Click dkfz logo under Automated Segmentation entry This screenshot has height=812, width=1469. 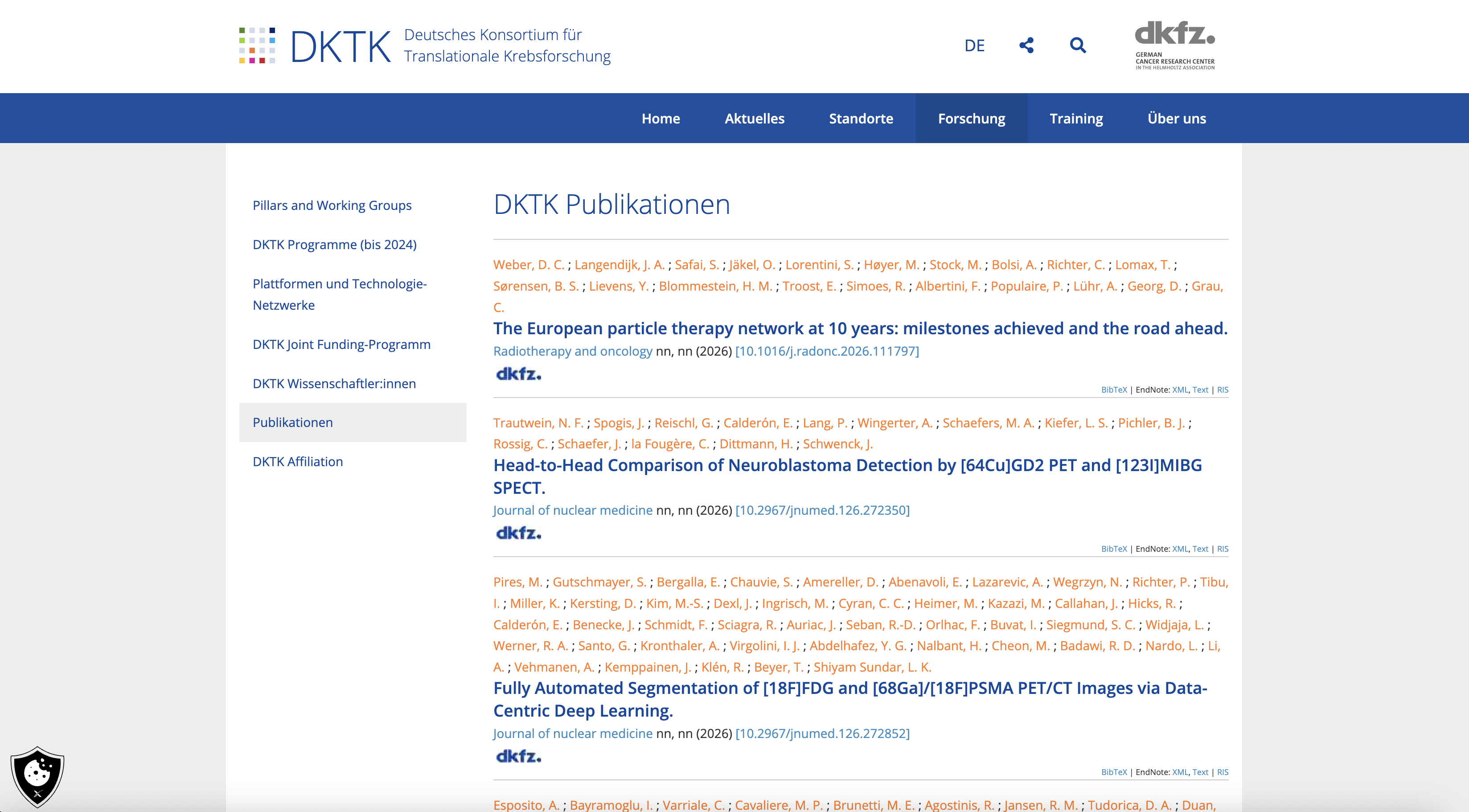point(518,756)
